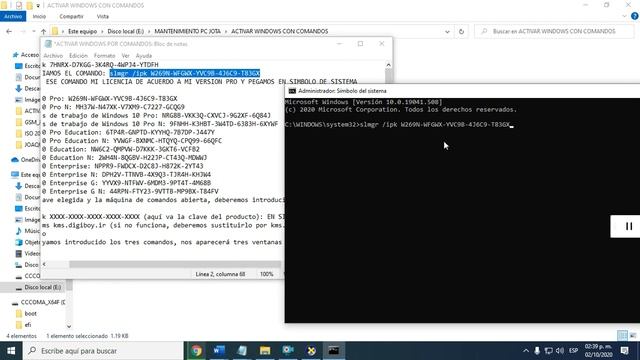640x360 pixels.
Task: Open the Archivo ribbon tab in File Explorer
Action: coord(13,16)
